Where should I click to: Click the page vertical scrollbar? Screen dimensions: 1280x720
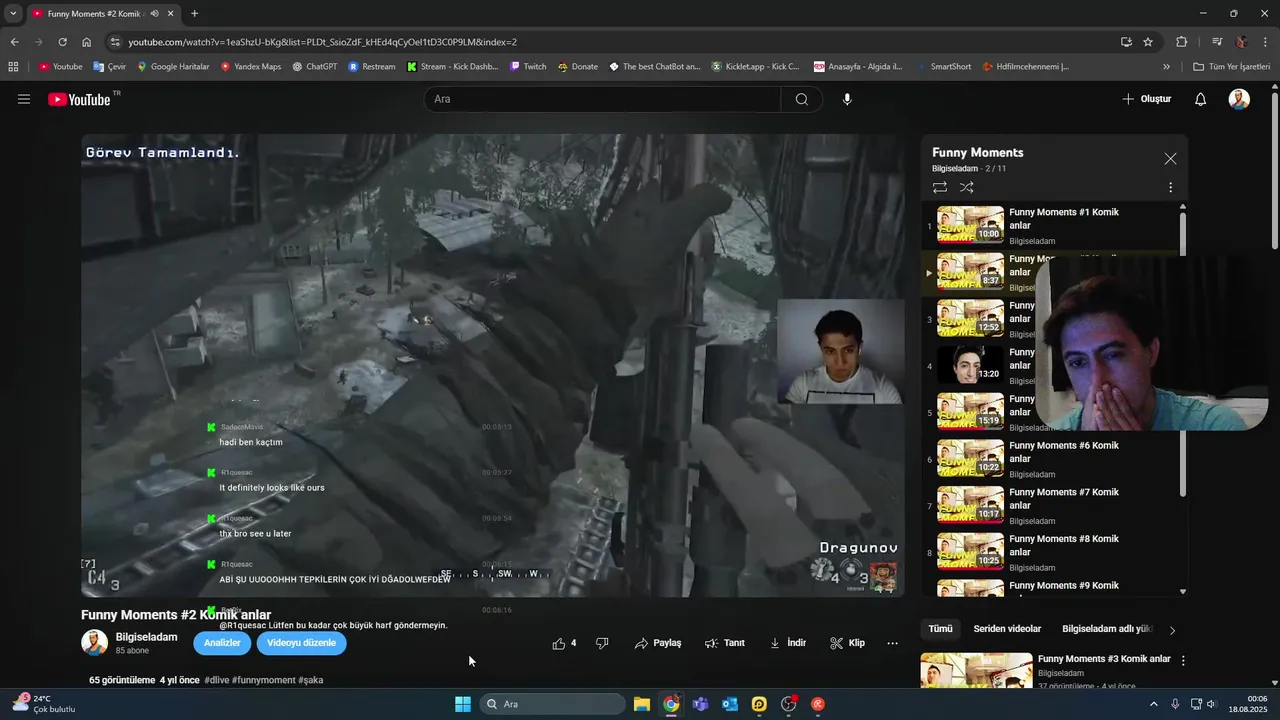click(1274, 170)
